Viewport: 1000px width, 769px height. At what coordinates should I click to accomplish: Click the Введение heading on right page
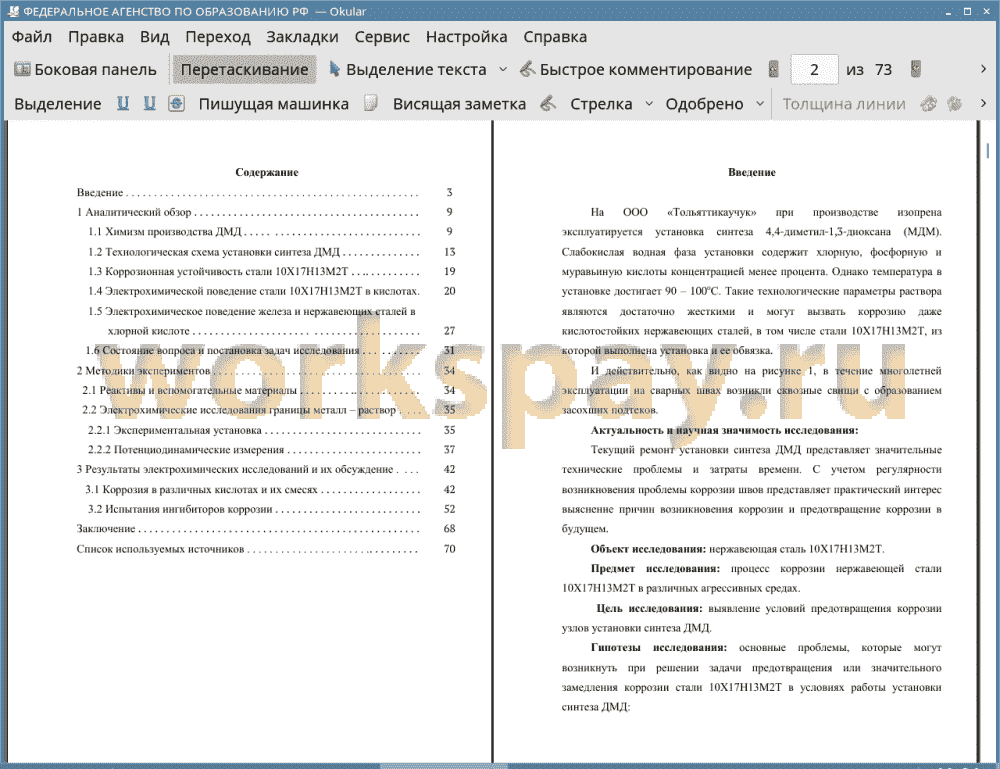click(x=752, y=172)
